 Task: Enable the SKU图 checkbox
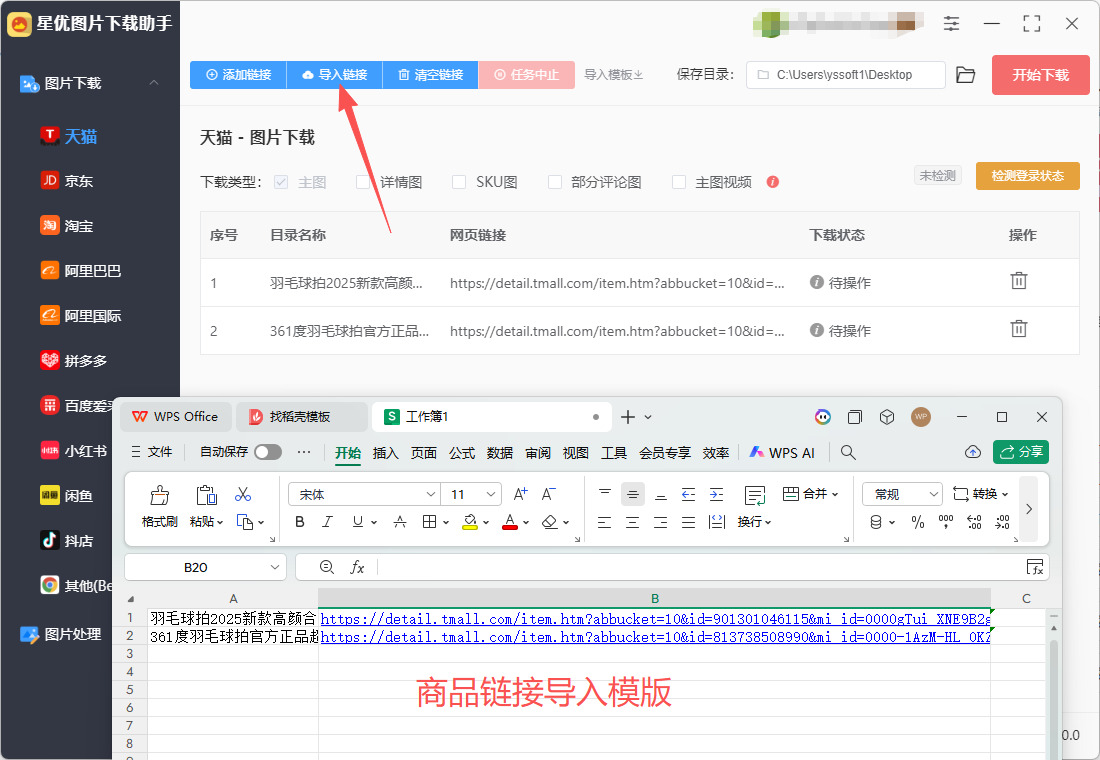459,182
